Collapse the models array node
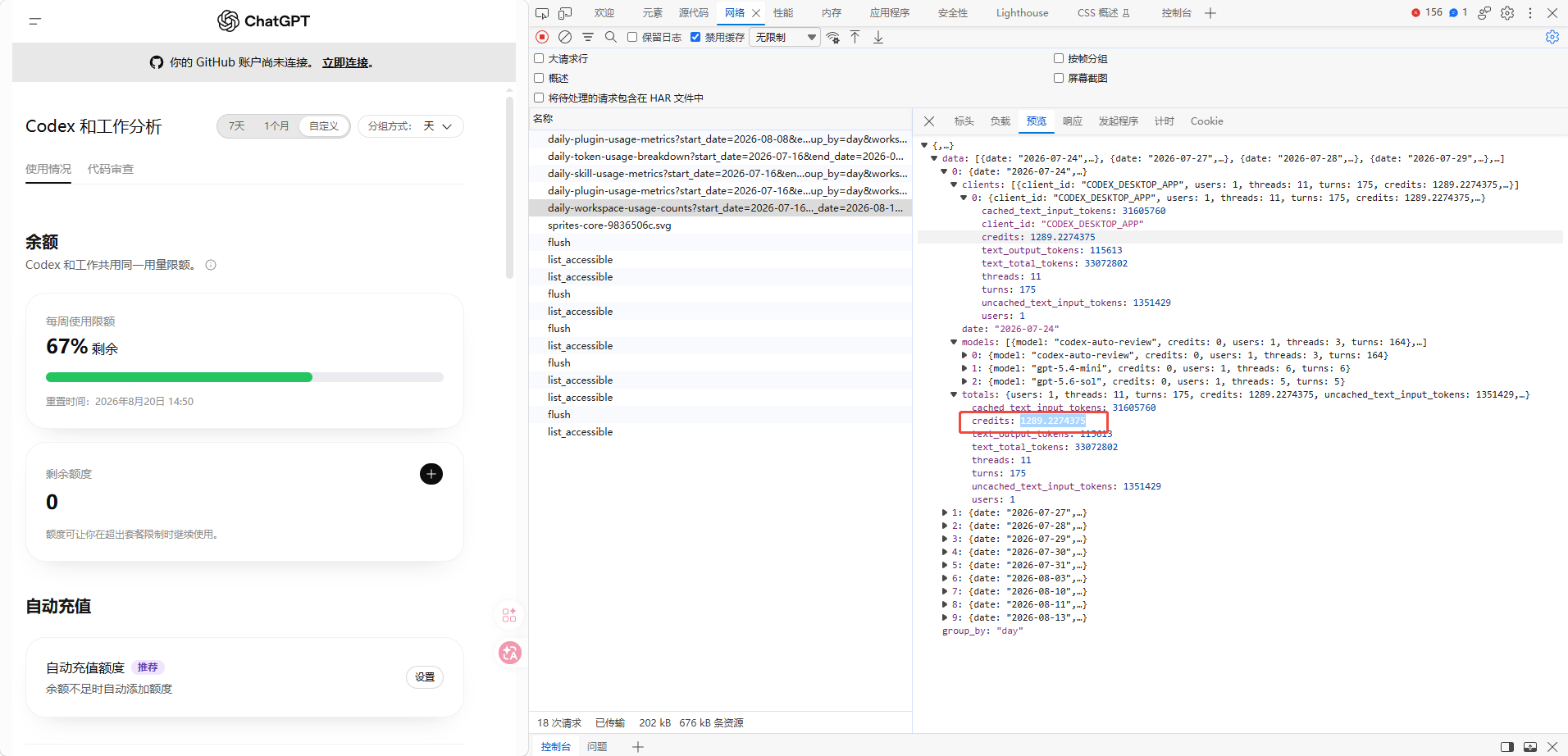This screenshot has width=1568, height=756. click(x=954, y=342)
